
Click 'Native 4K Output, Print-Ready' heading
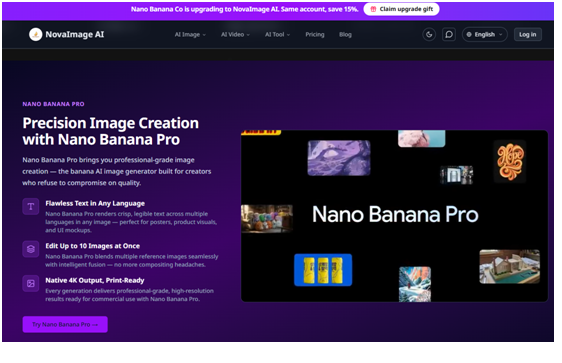[95, 280]
